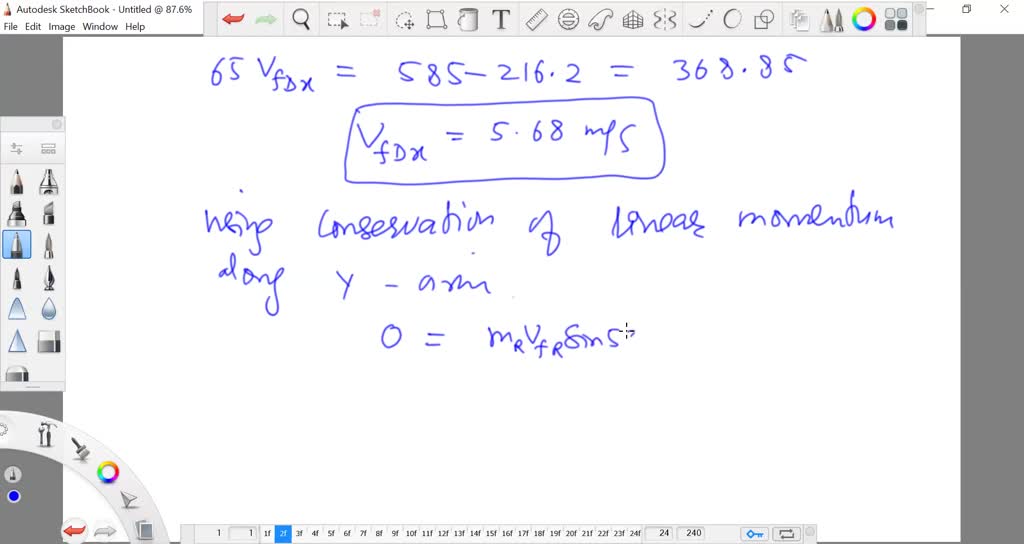The width and height of the screenshot is (1024, 544).
Task: Open the Perspective Guides tool
Action: pyautogui.click(x=632, y=20)
